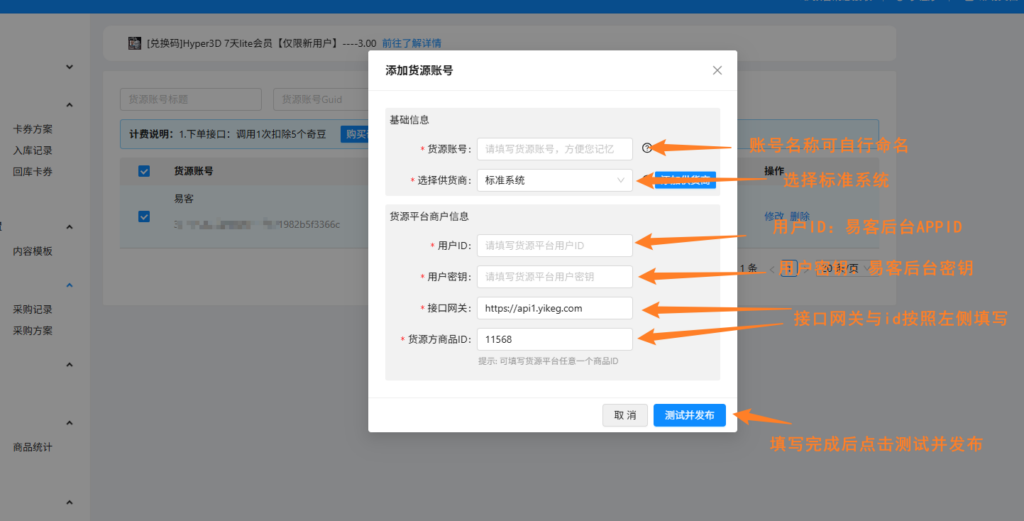Click the 易客 account name text
This screenshot has height=521, width=1024.
184,198
